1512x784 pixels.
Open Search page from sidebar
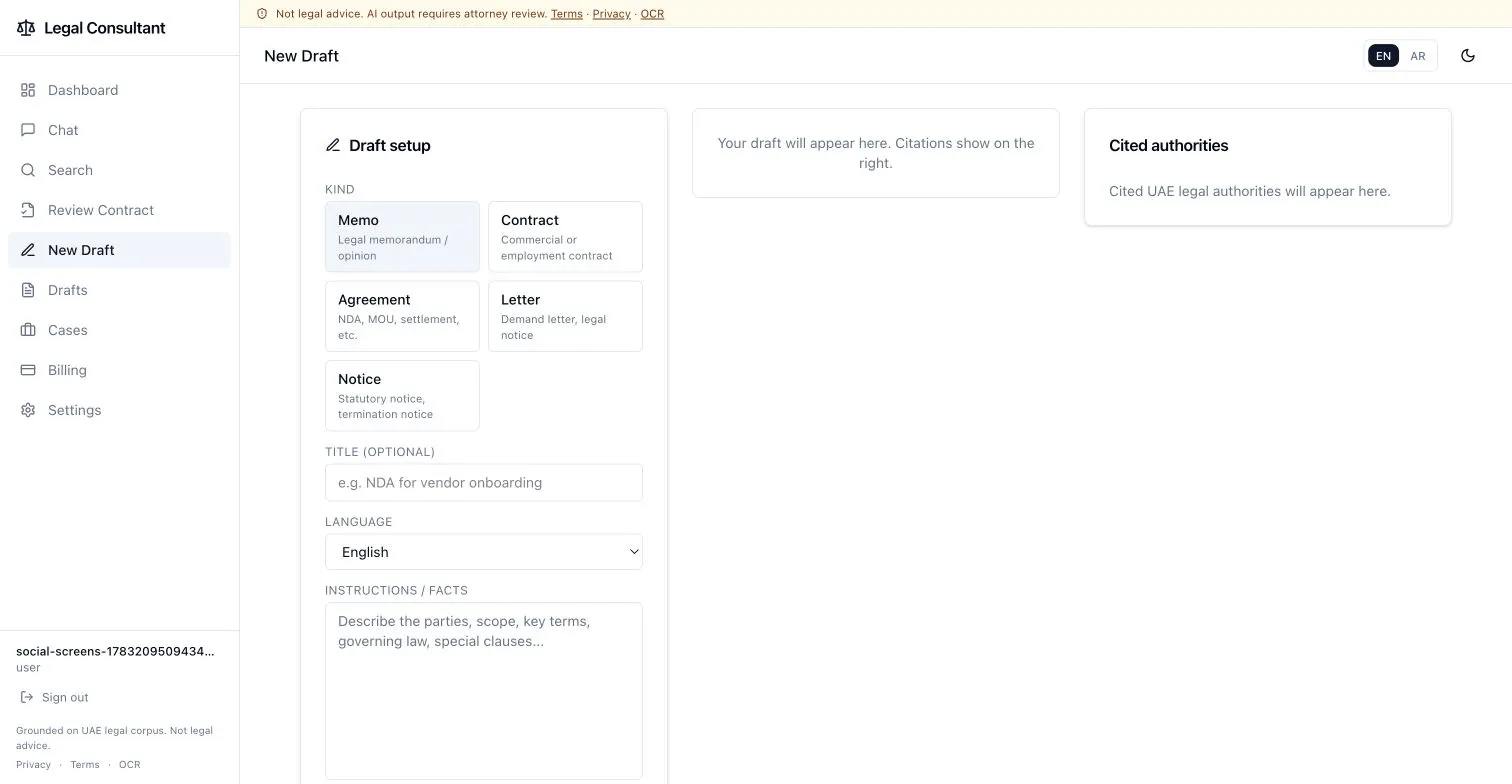point(119,170)
